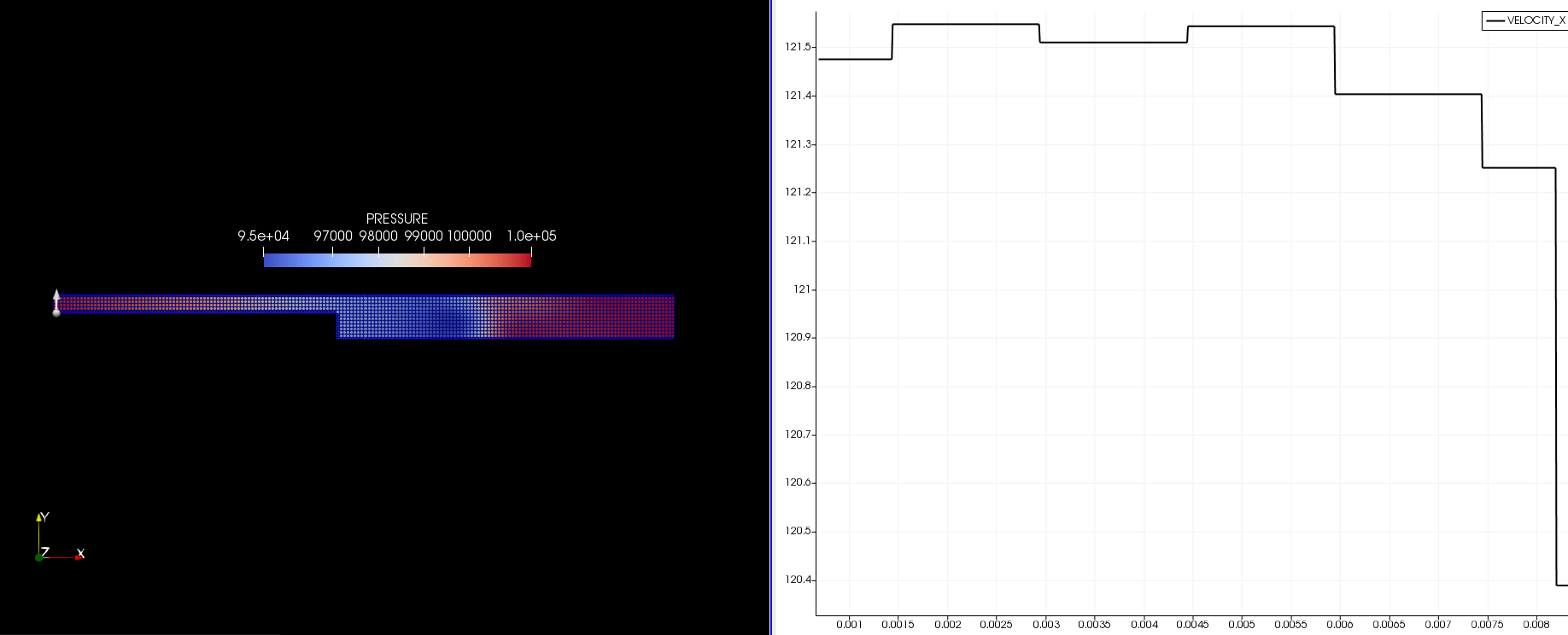This screenshot has height=635, width=1568.
Task: Click the red X axis of orientation triad
Action: pyautogui.click(x=79, y=555)
